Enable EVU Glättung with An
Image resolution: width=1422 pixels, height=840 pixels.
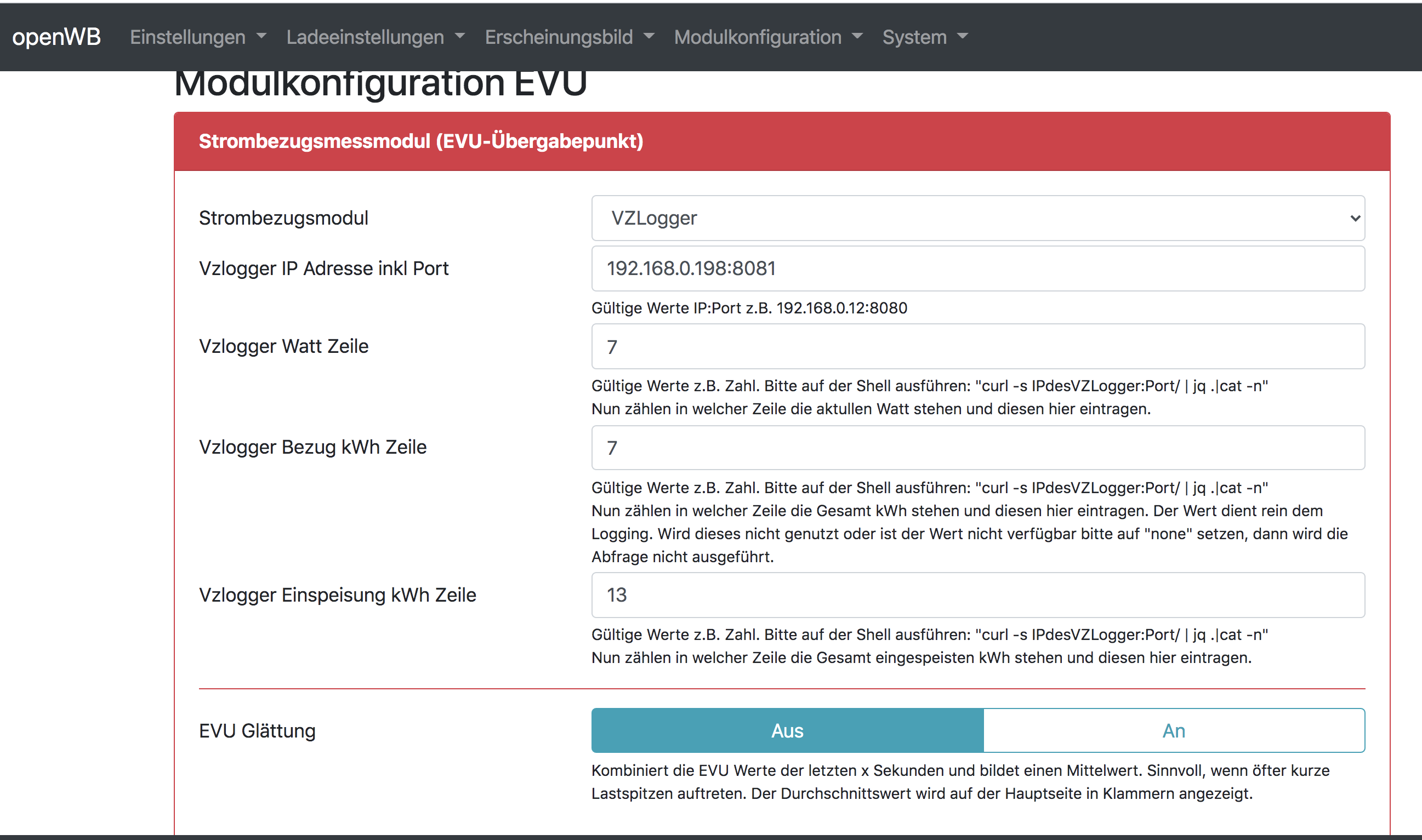1173,731
